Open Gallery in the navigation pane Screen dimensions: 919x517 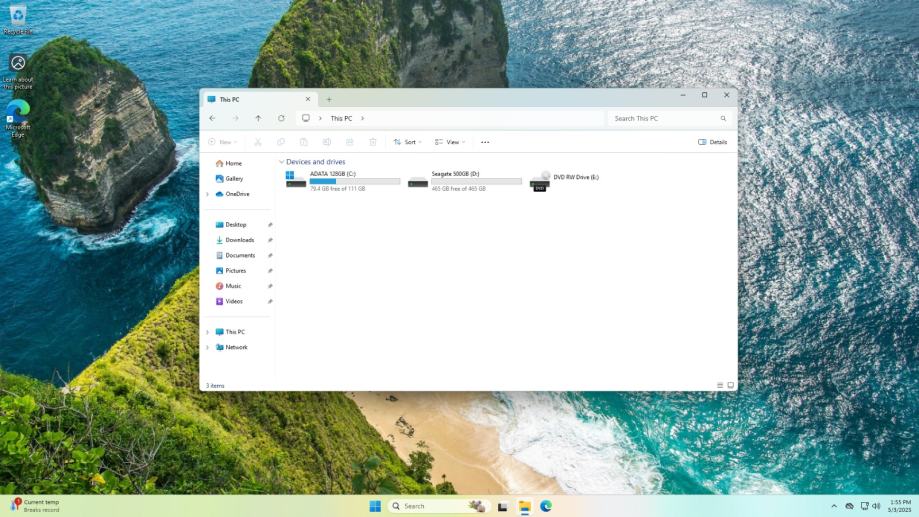pyautogui.click(x=229, y=179)
